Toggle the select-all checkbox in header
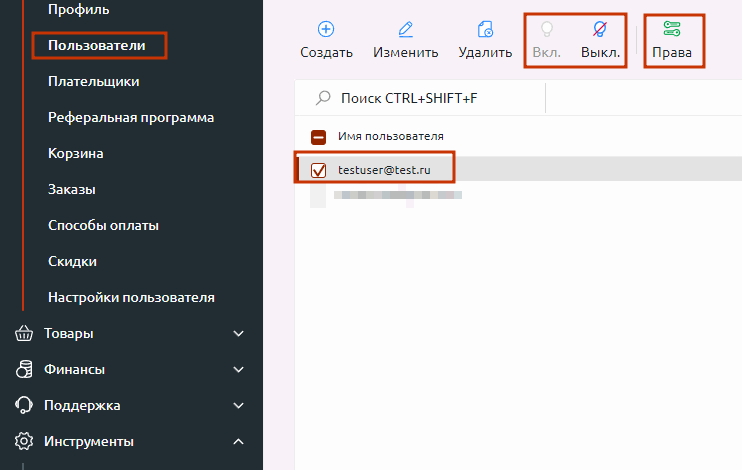The height and width of the screenshot is (470, 742). coord(319,136)
